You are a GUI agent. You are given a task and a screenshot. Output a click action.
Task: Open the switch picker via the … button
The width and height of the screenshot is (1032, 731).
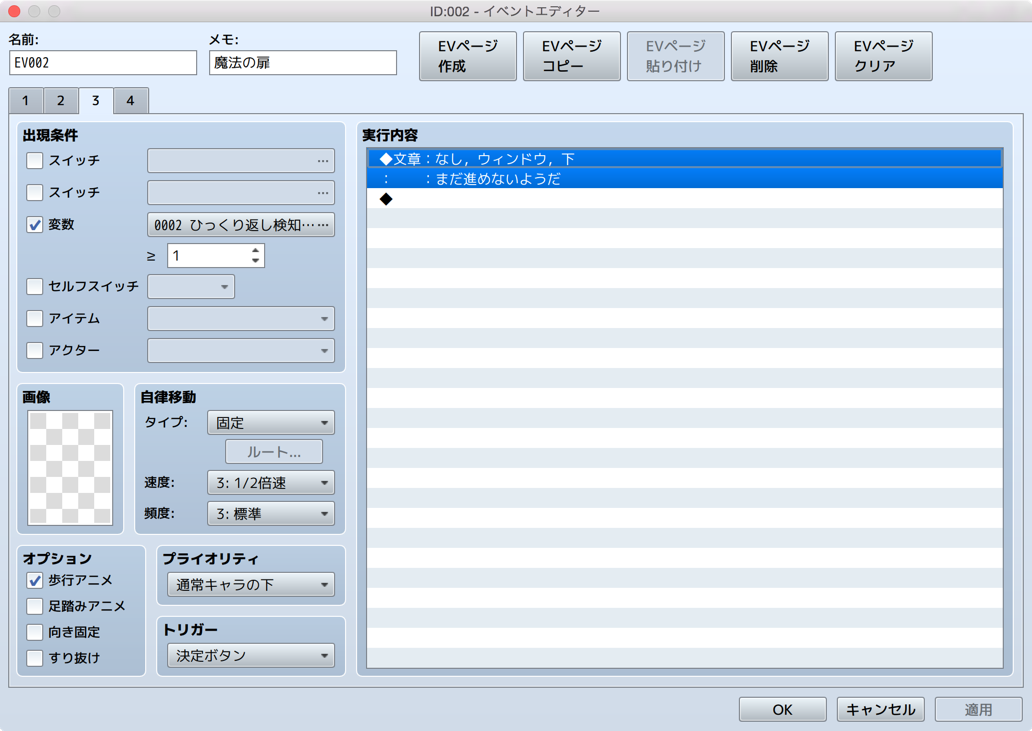point(322,160)
